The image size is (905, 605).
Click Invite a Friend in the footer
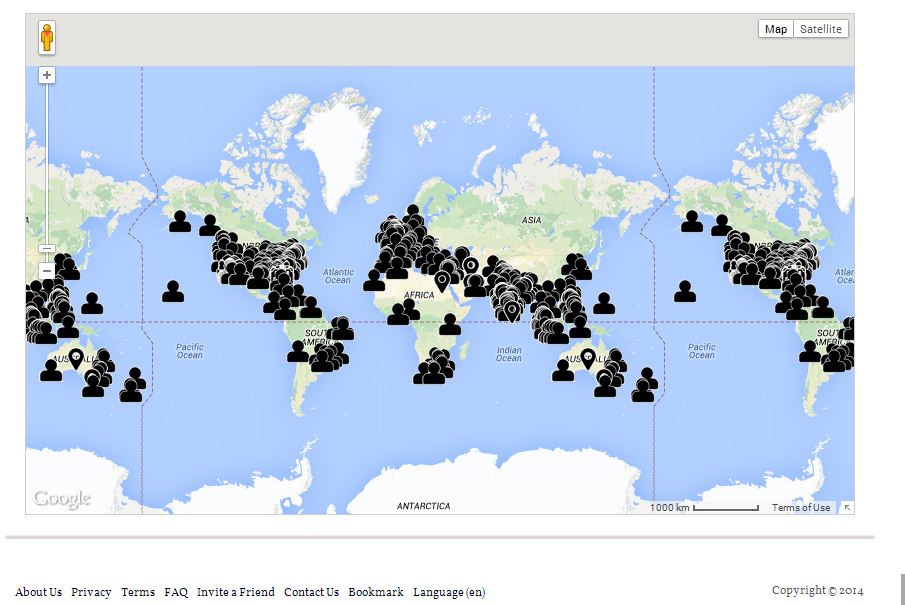[235, 592]
